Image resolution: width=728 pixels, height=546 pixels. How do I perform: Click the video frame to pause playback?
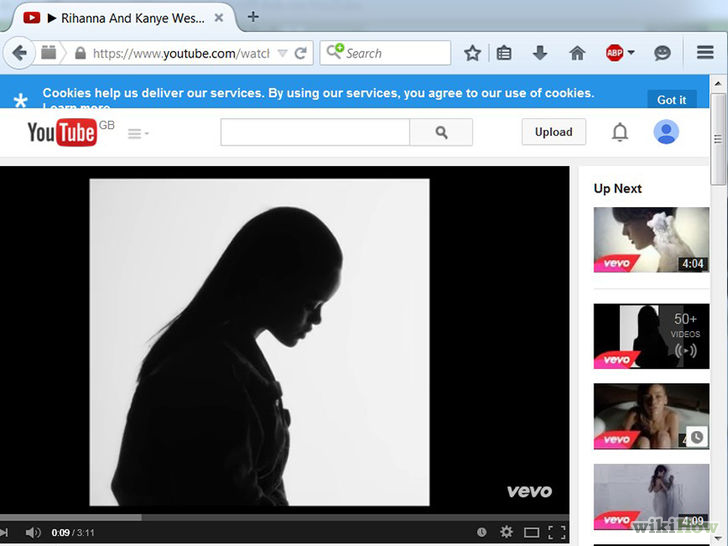(259, 342)
